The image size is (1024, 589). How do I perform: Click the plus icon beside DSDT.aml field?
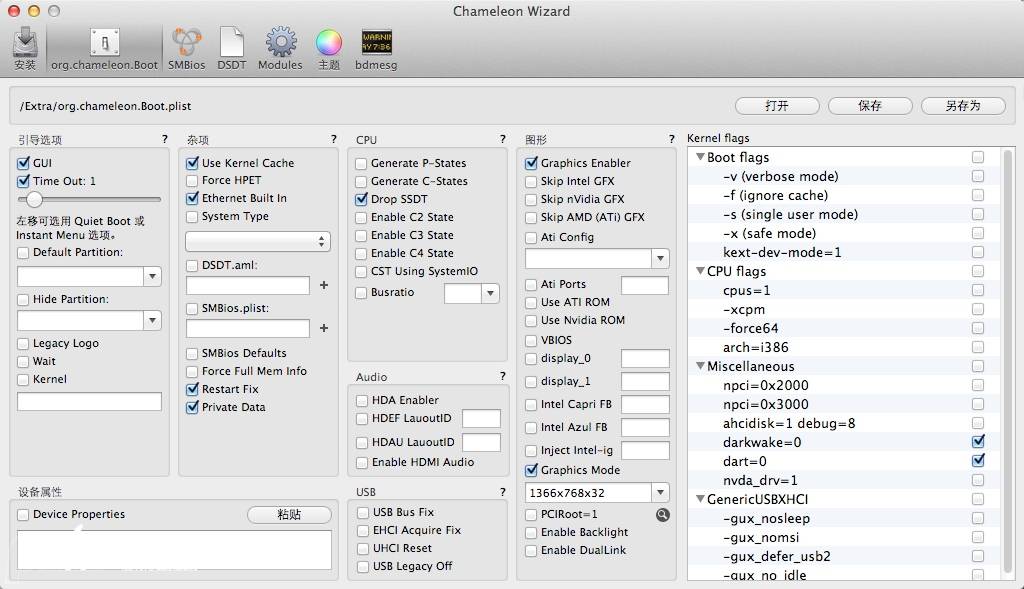click(324, 285)
